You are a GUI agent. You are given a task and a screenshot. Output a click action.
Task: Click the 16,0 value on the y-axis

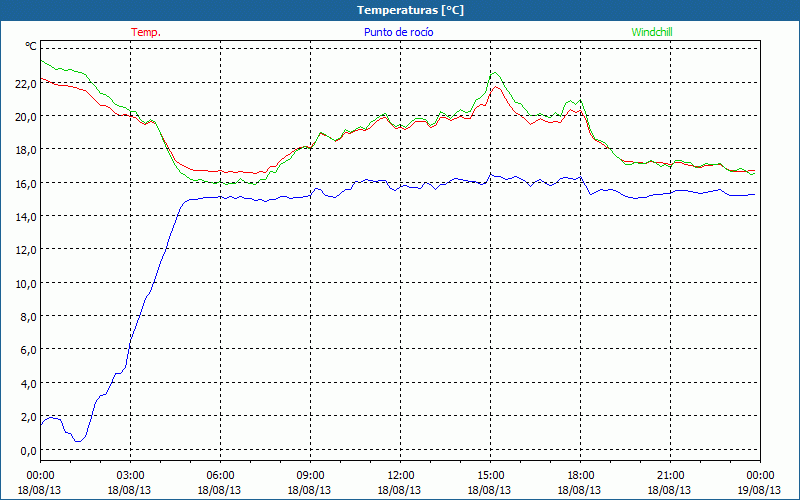(x=26, y=184)
